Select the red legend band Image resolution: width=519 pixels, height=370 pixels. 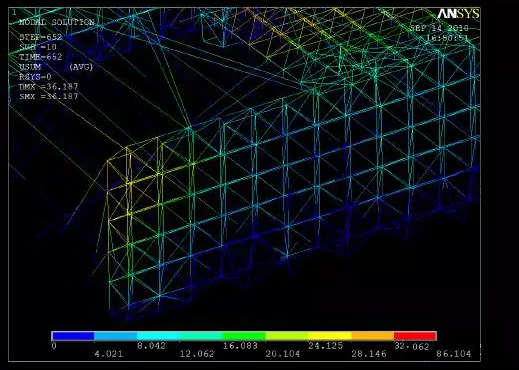tap(415, 336)
